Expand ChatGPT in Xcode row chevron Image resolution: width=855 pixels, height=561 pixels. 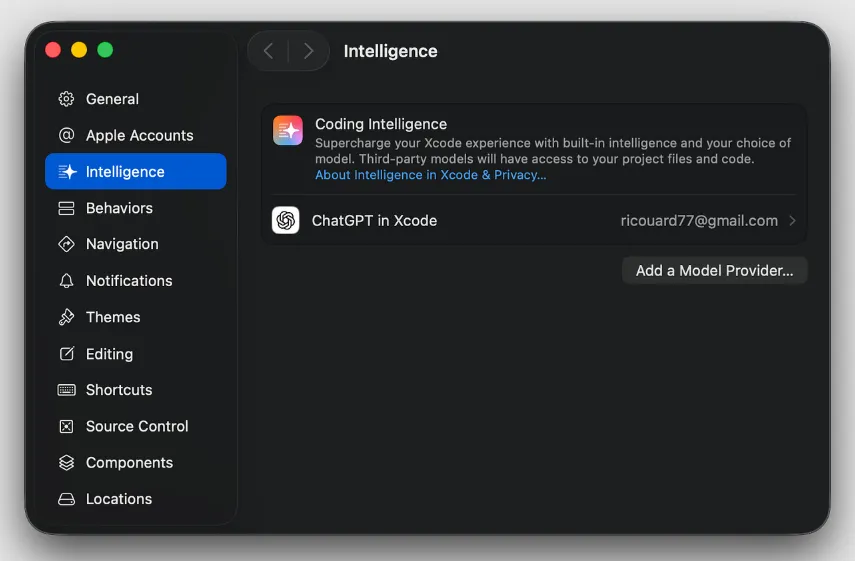pyautogui.click(x=792, y=221)
